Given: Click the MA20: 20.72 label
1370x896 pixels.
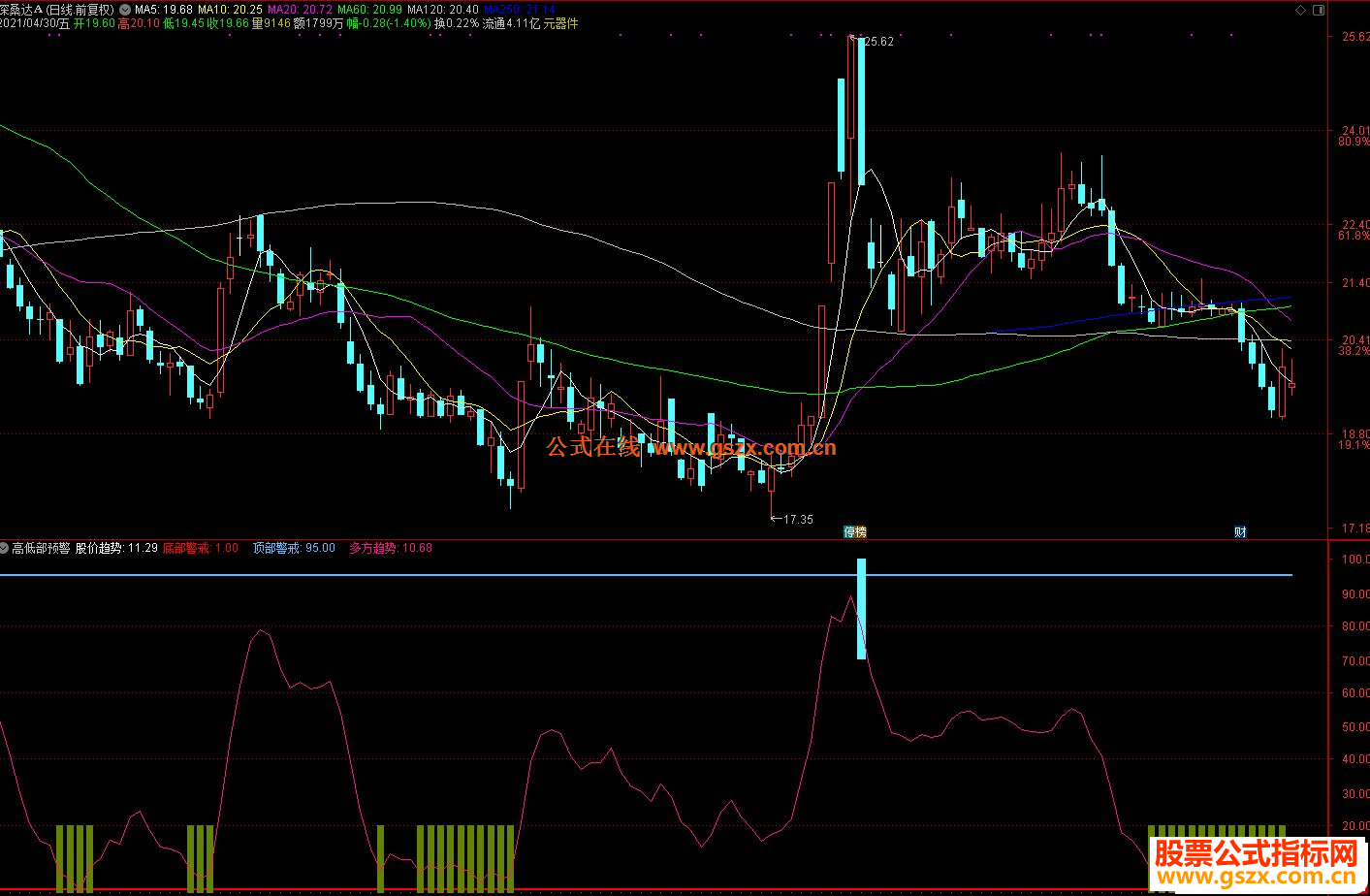Looking at the screenshot, I should [x=300, y=10].
